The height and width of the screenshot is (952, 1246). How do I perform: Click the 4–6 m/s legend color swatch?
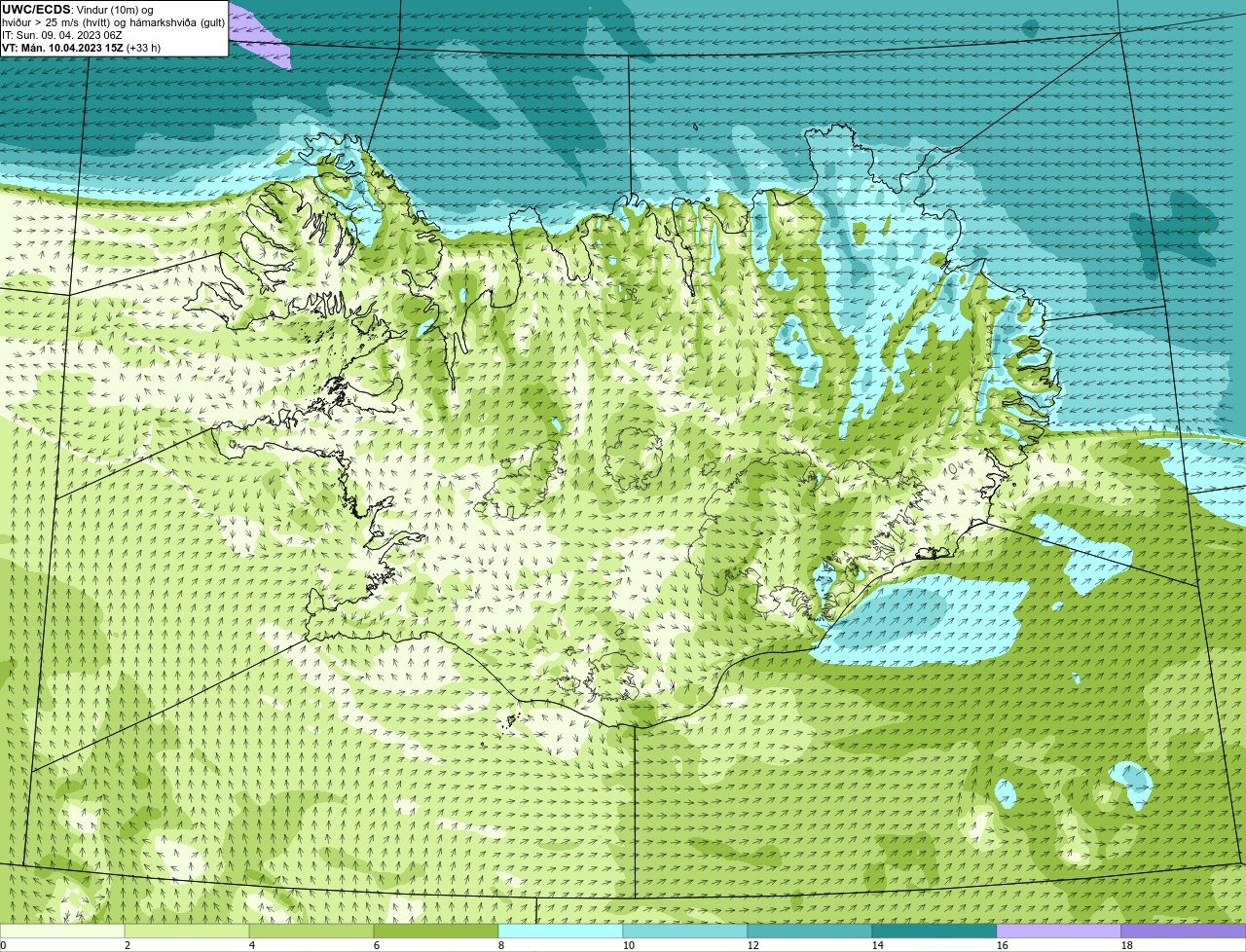point(311,931)
